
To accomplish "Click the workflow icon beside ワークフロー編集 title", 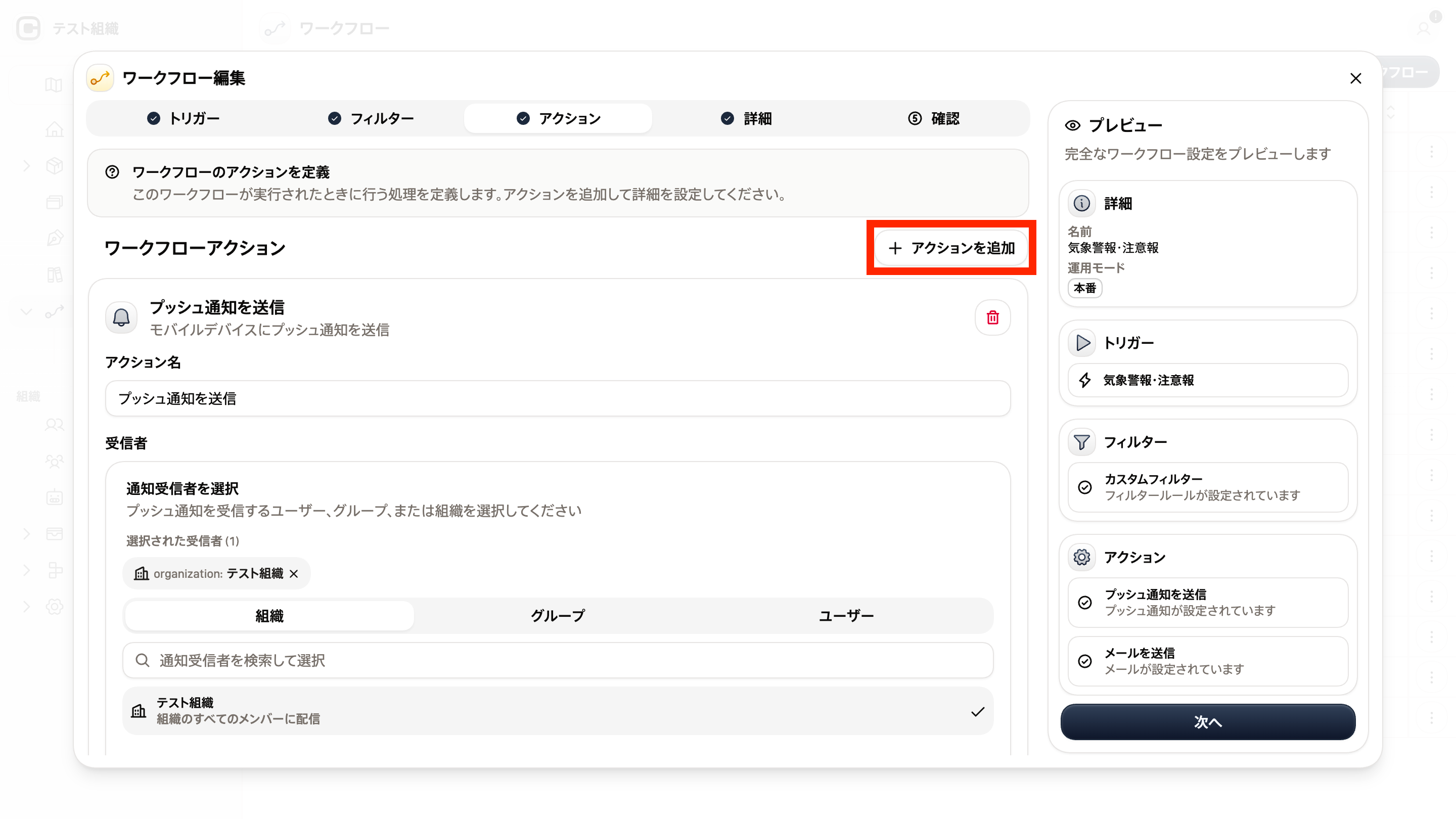I will coord(100,78).
